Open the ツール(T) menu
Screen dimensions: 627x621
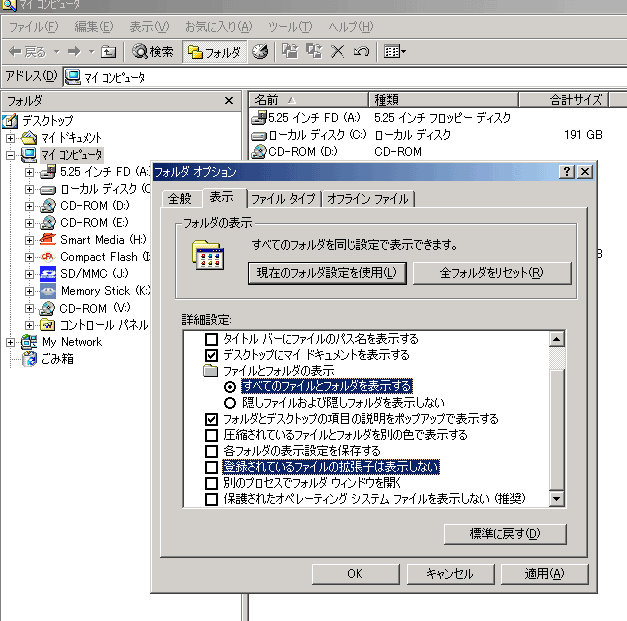coord(290,27)
